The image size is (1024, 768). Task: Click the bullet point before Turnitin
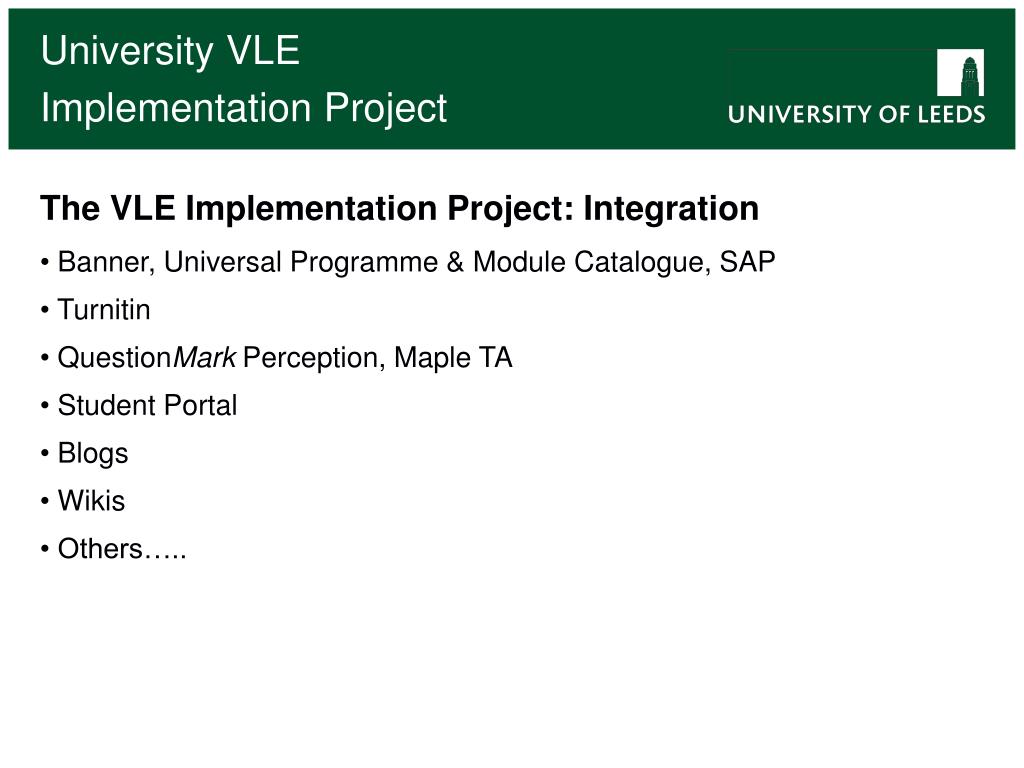(x=45, y=311)
